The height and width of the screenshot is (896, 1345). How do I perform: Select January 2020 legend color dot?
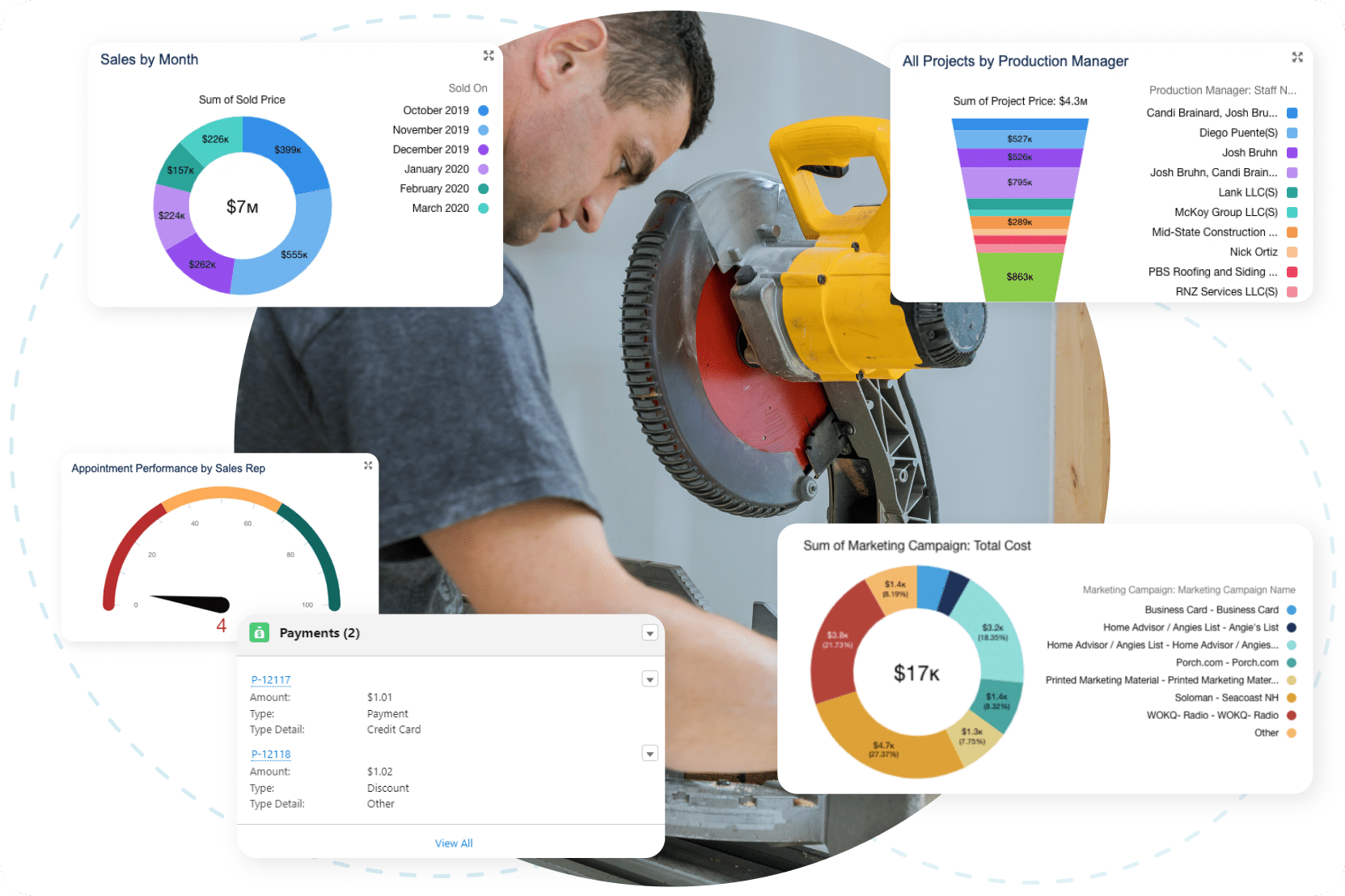pos(484,169)
